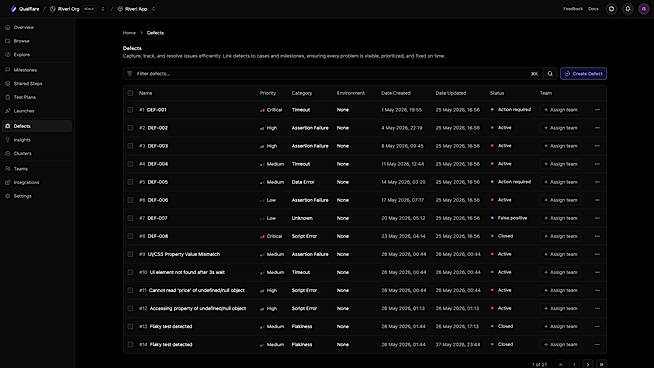Click the Create Defect button
This screenshot has height=368, width=654.
pos(583,74)
